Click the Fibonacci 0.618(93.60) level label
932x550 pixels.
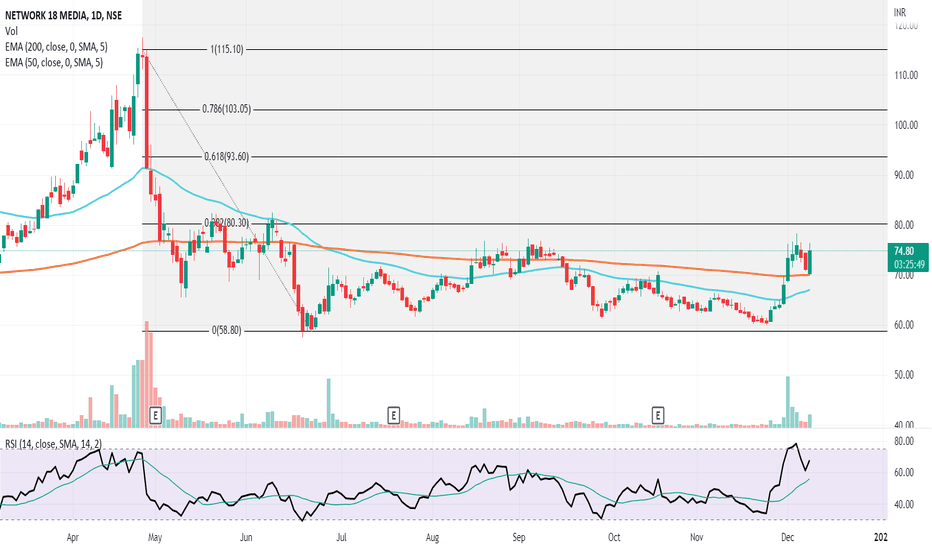226,156
